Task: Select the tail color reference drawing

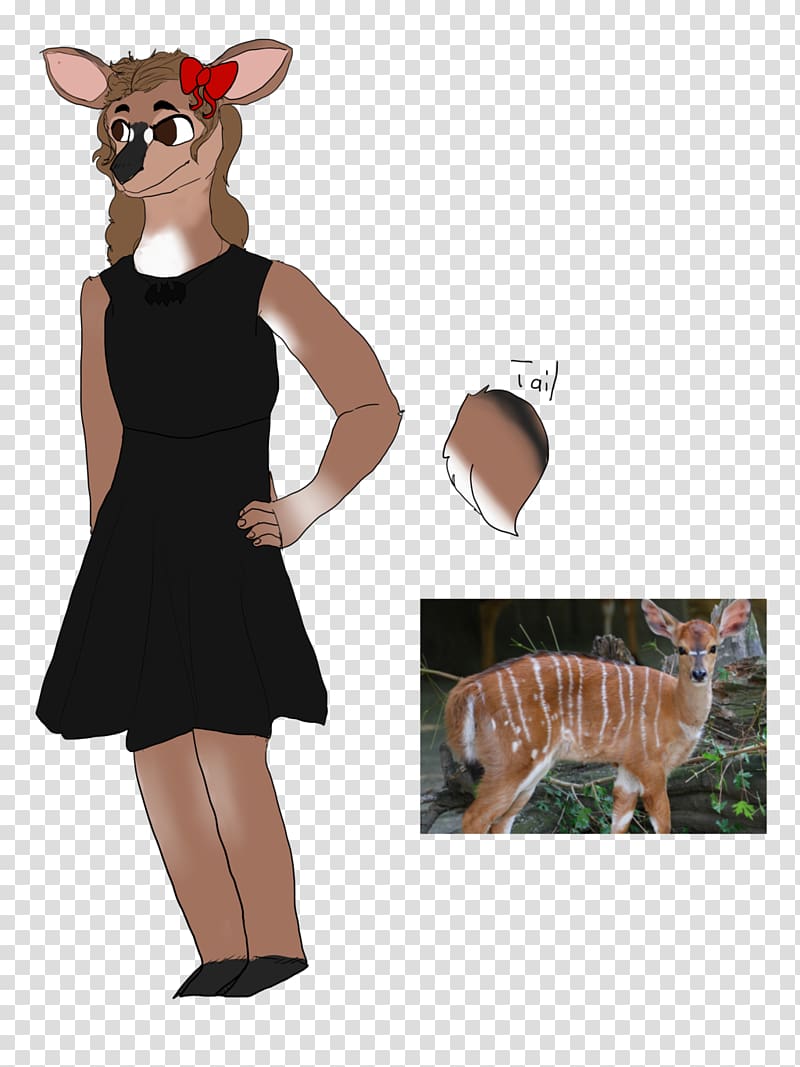Action: point(495,461)
